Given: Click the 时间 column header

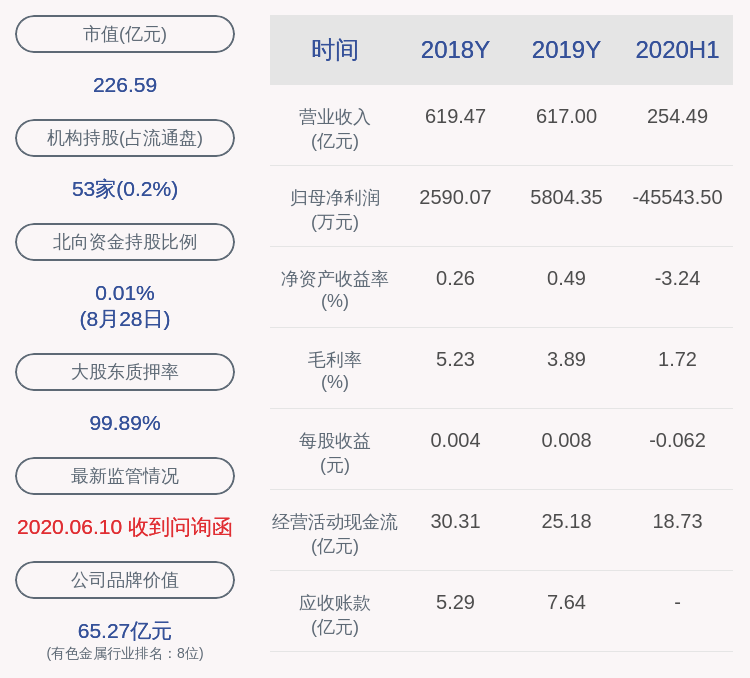Looking at the screenshot, I should (335, 50).
